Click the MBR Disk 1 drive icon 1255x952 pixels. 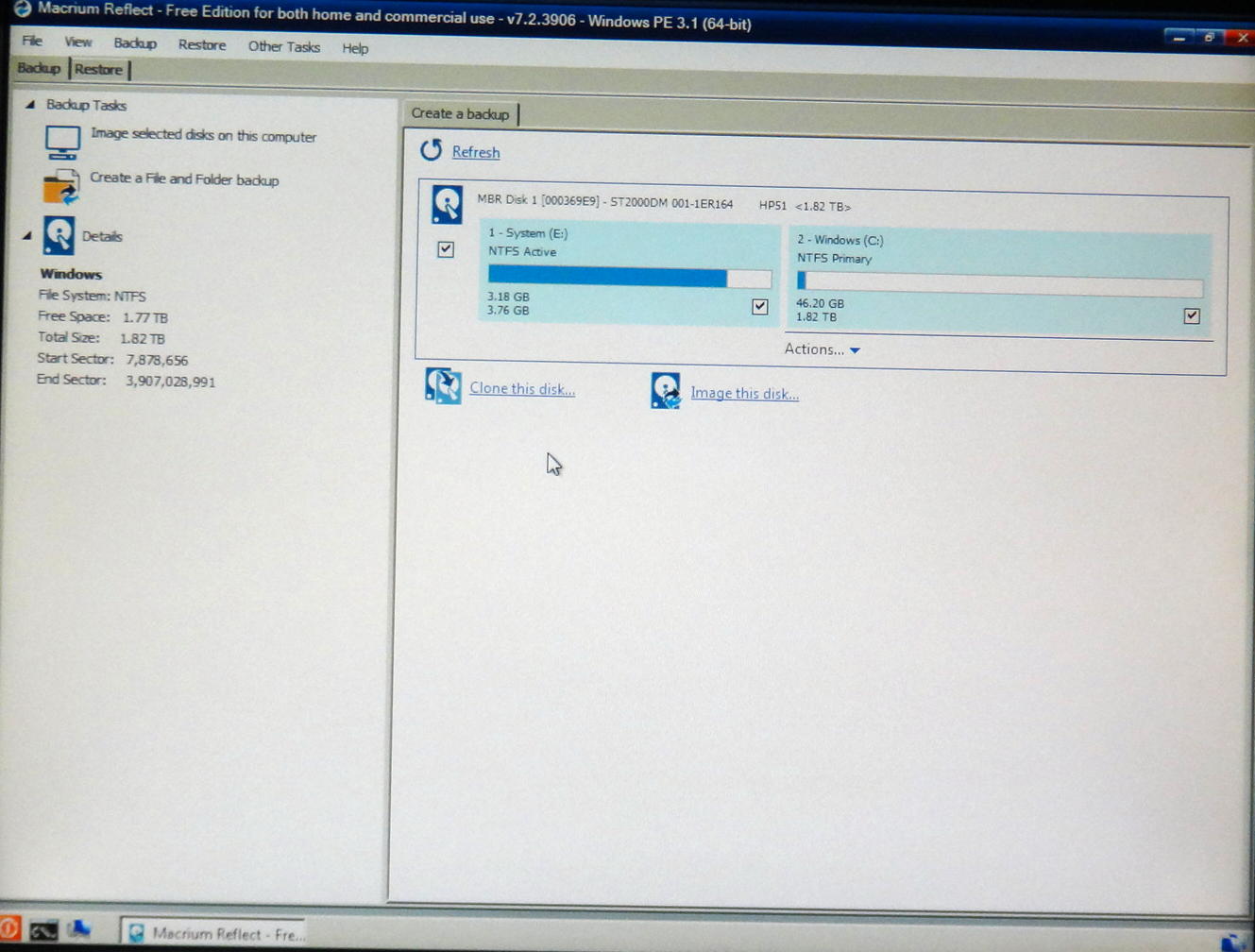(x=447, y=205)
